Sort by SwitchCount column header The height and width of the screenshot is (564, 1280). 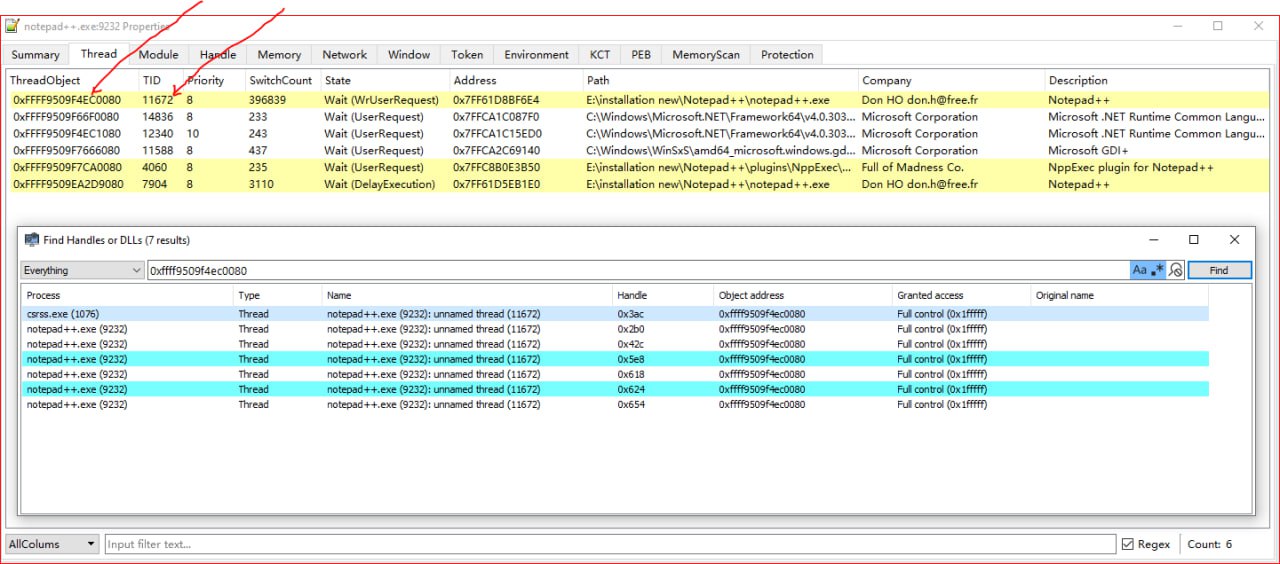[282, 80]
